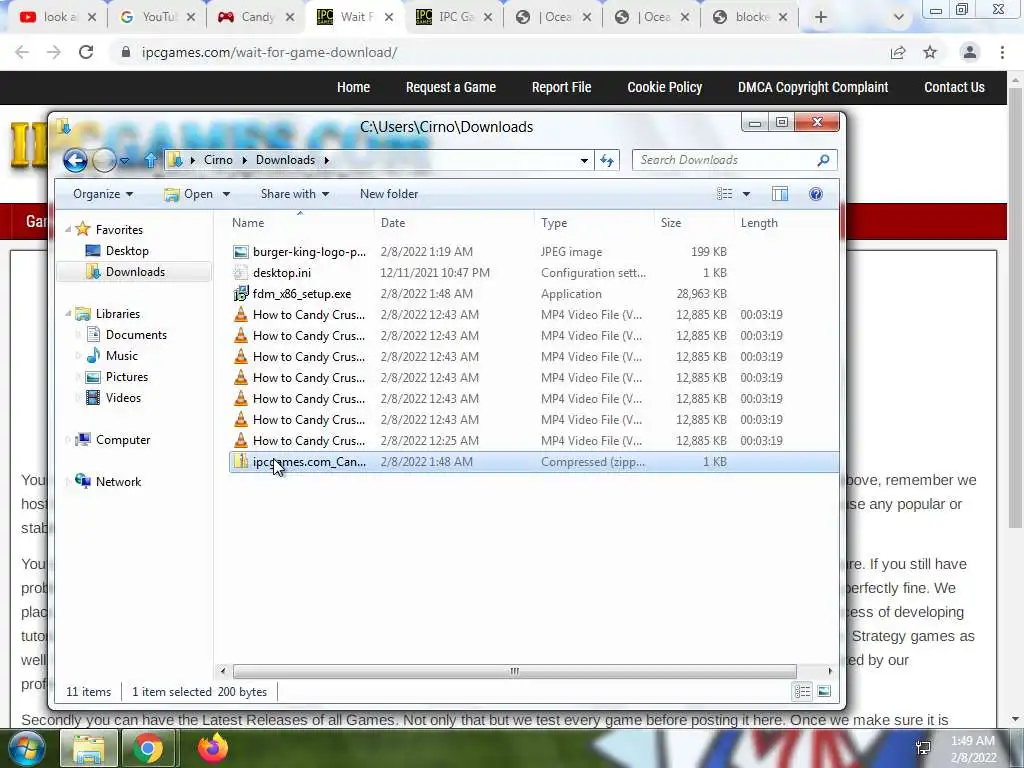Expand arrow after Downloads breadcrumb
The image size is (1024, 768).
pyautogui.click(x=326, y=160)
